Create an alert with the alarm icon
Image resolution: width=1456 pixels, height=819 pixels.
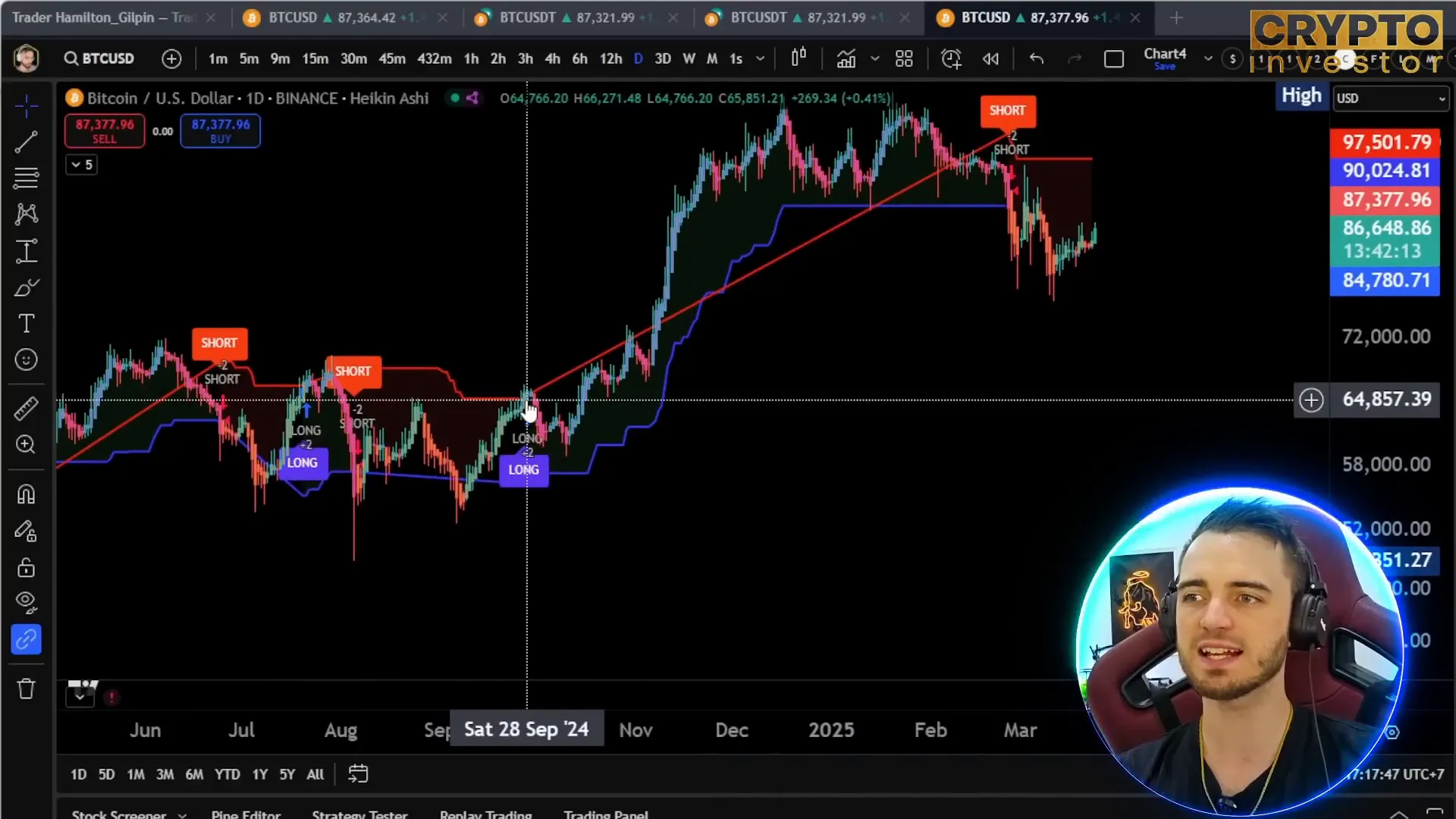point(951,58)
